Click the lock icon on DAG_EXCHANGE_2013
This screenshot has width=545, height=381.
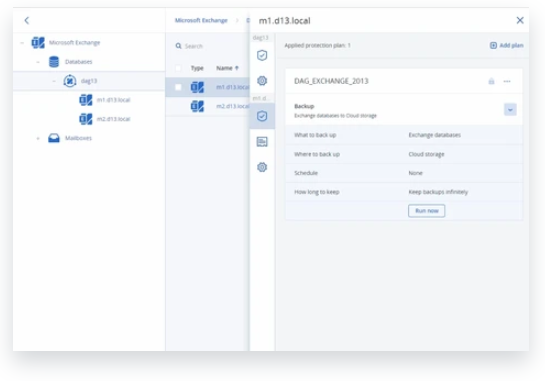(x=491, y=81)
